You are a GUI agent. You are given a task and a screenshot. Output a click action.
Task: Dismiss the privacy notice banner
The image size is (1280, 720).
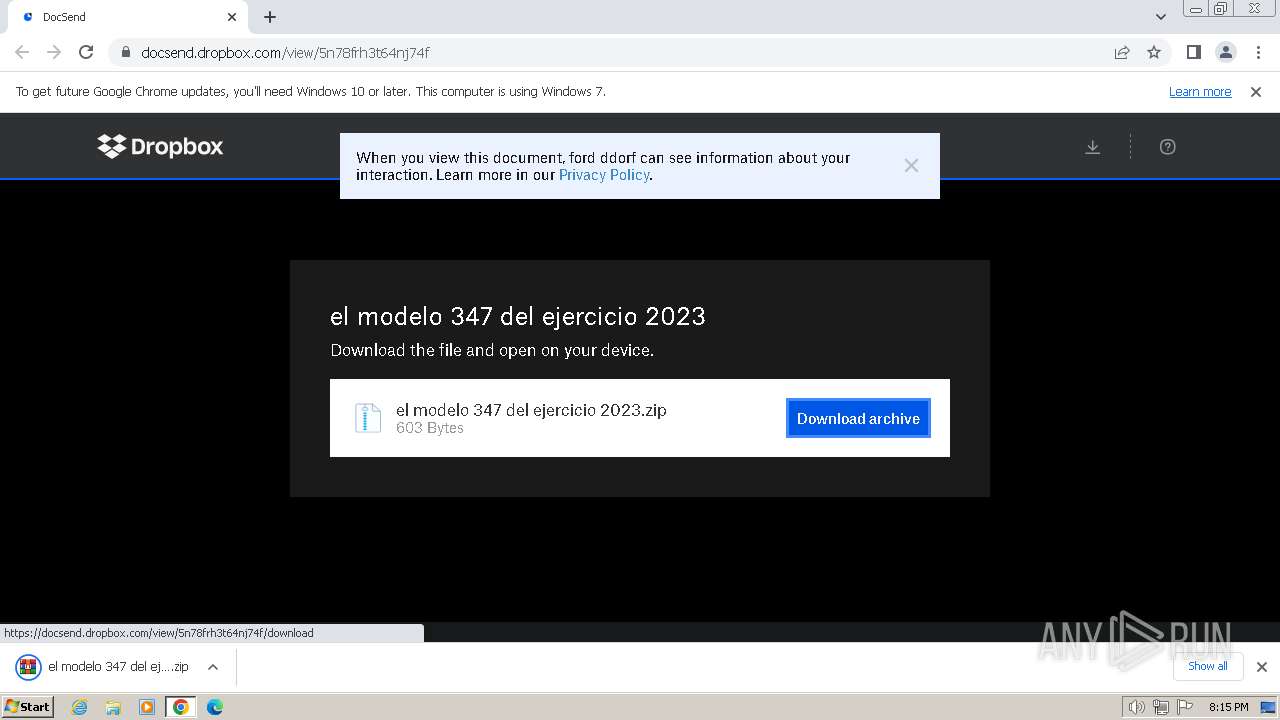[911, 166]
